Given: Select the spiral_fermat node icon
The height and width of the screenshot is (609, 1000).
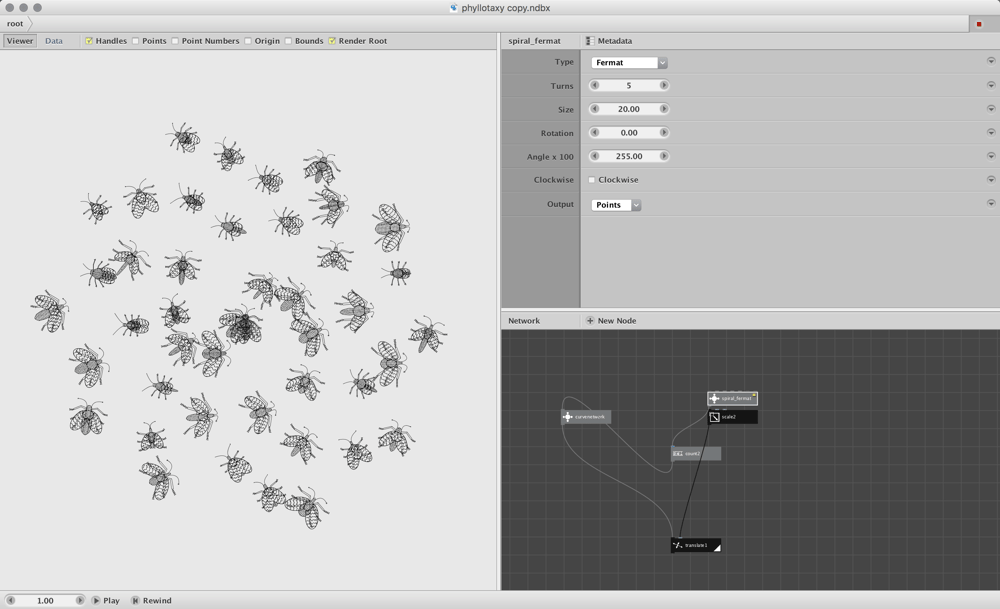Looking at the screenshot, I should pyautogui.click(x=714, y=399).
